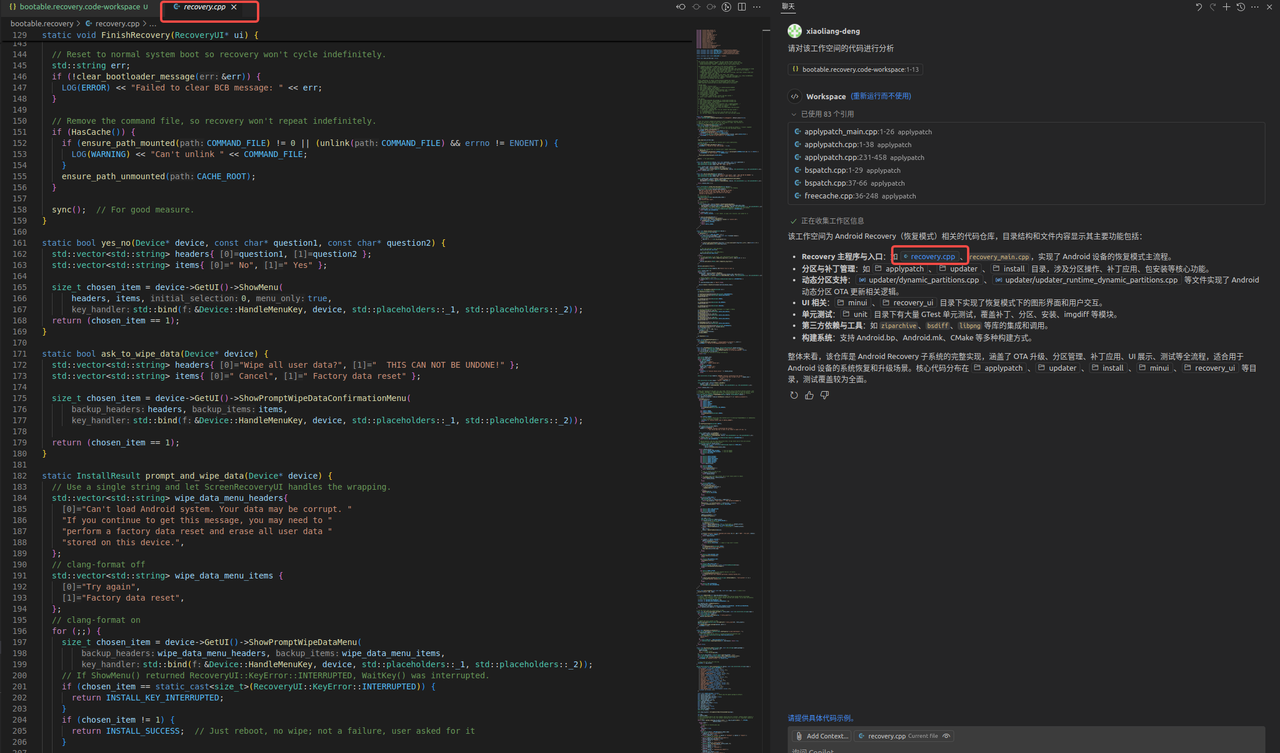
Task: Click recovery.cpp breadcrumb segment
Action: tap(112, 23)
